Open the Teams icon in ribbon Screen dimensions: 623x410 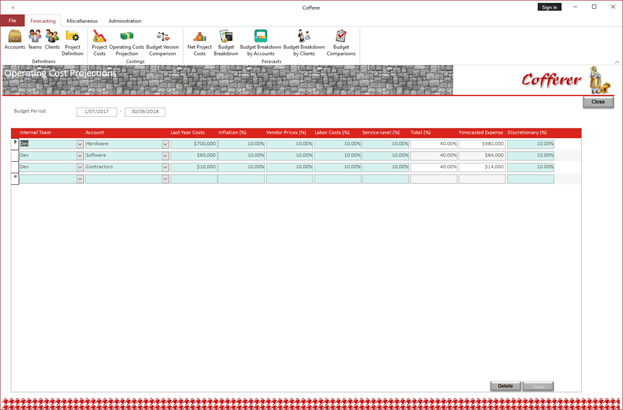tap(35, 40)
